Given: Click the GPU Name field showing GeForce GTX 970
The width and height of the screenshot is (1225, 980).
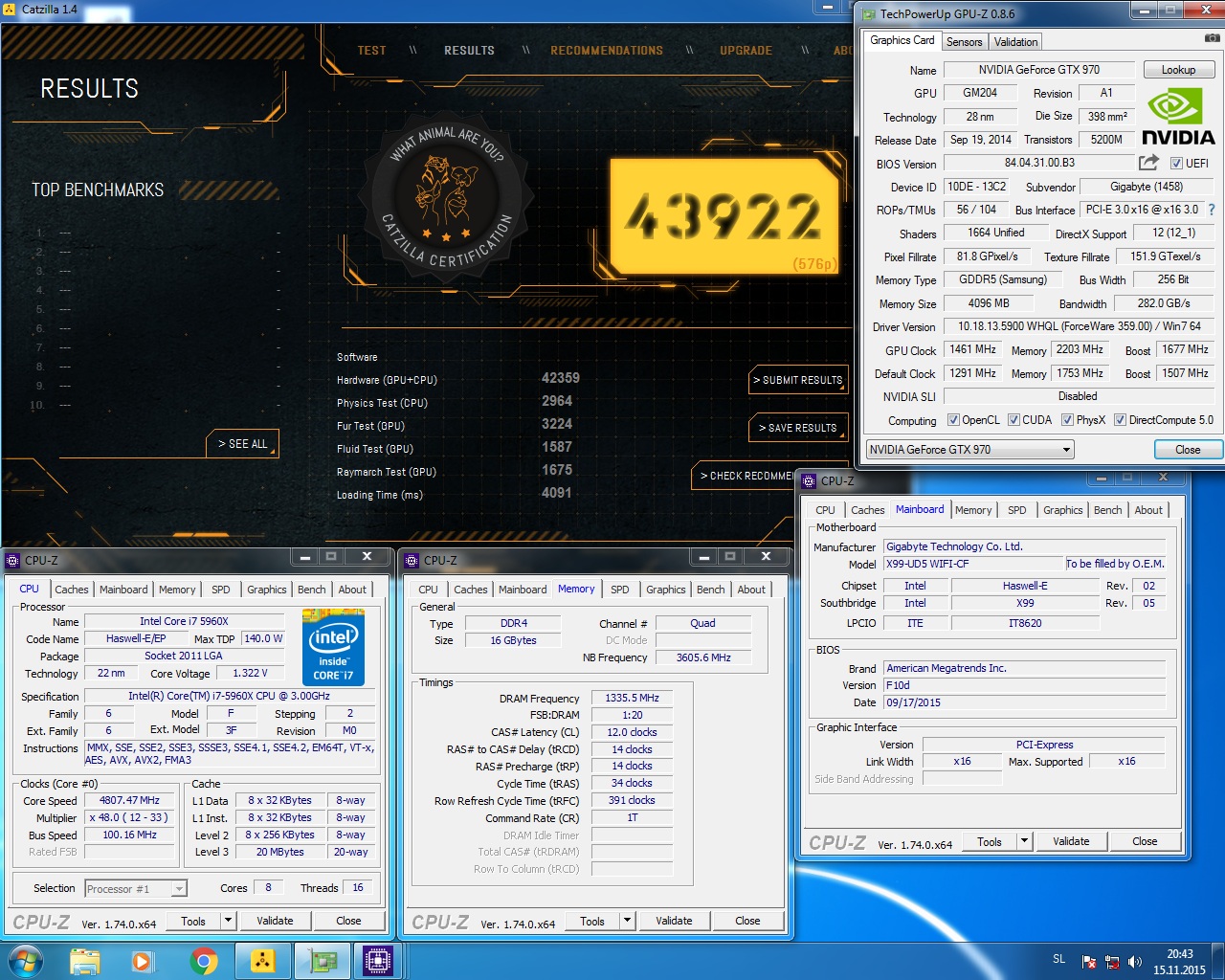Looking at the screenshot, I should coord(1039,70).
